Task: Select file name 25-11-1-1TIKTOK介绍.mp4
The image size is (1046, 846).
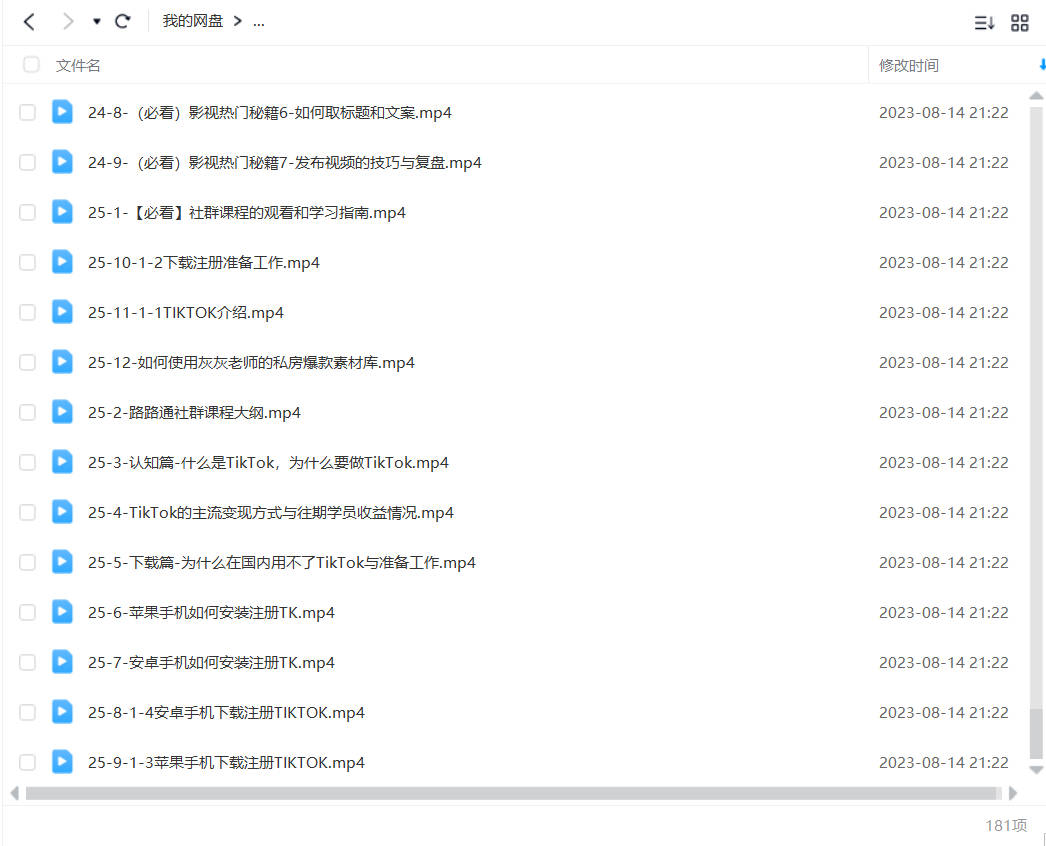Action: click(185, 313)
